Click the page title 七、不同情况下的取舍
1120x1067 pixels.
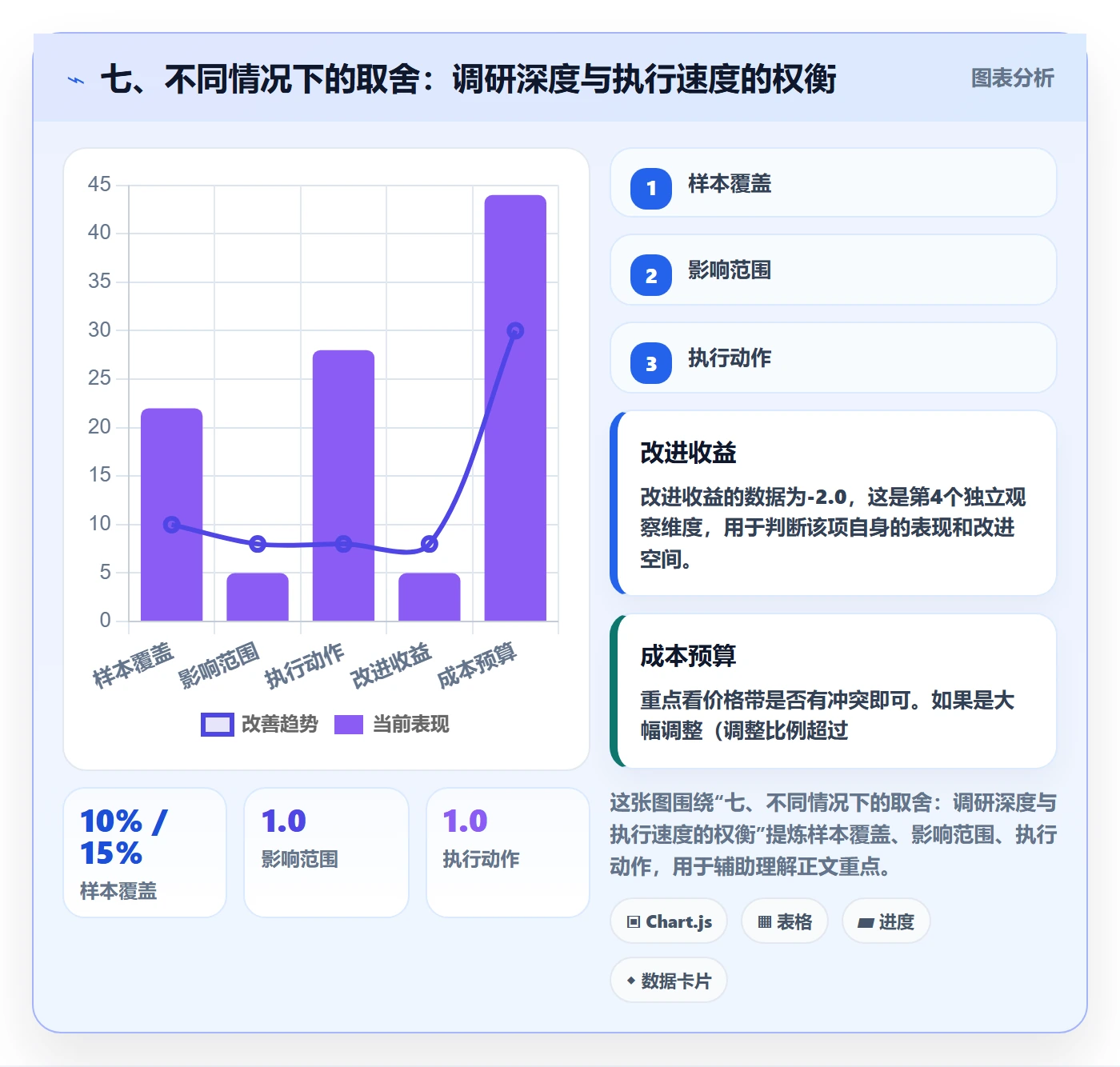pos(469,79)
